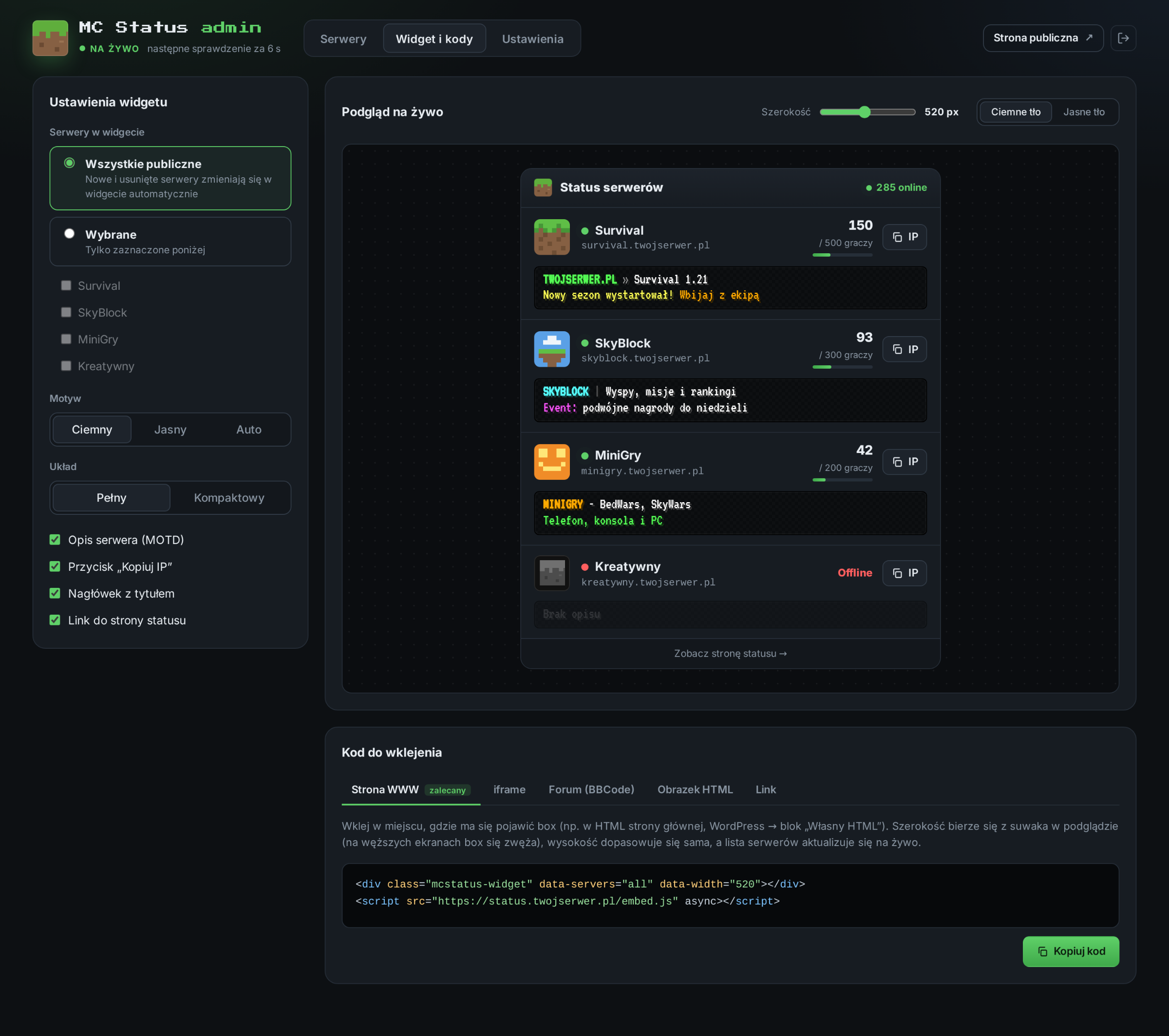This screenshot has width=1169, height=1036.
Task: Click the Survival grass block server icon
Action: click(552, 237)
